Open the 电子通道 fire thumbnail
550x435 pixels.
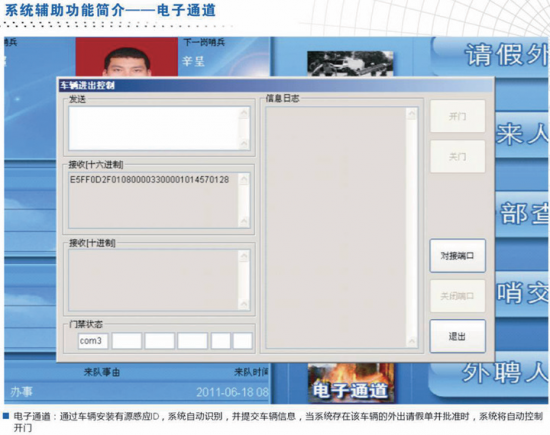[351, 383]
